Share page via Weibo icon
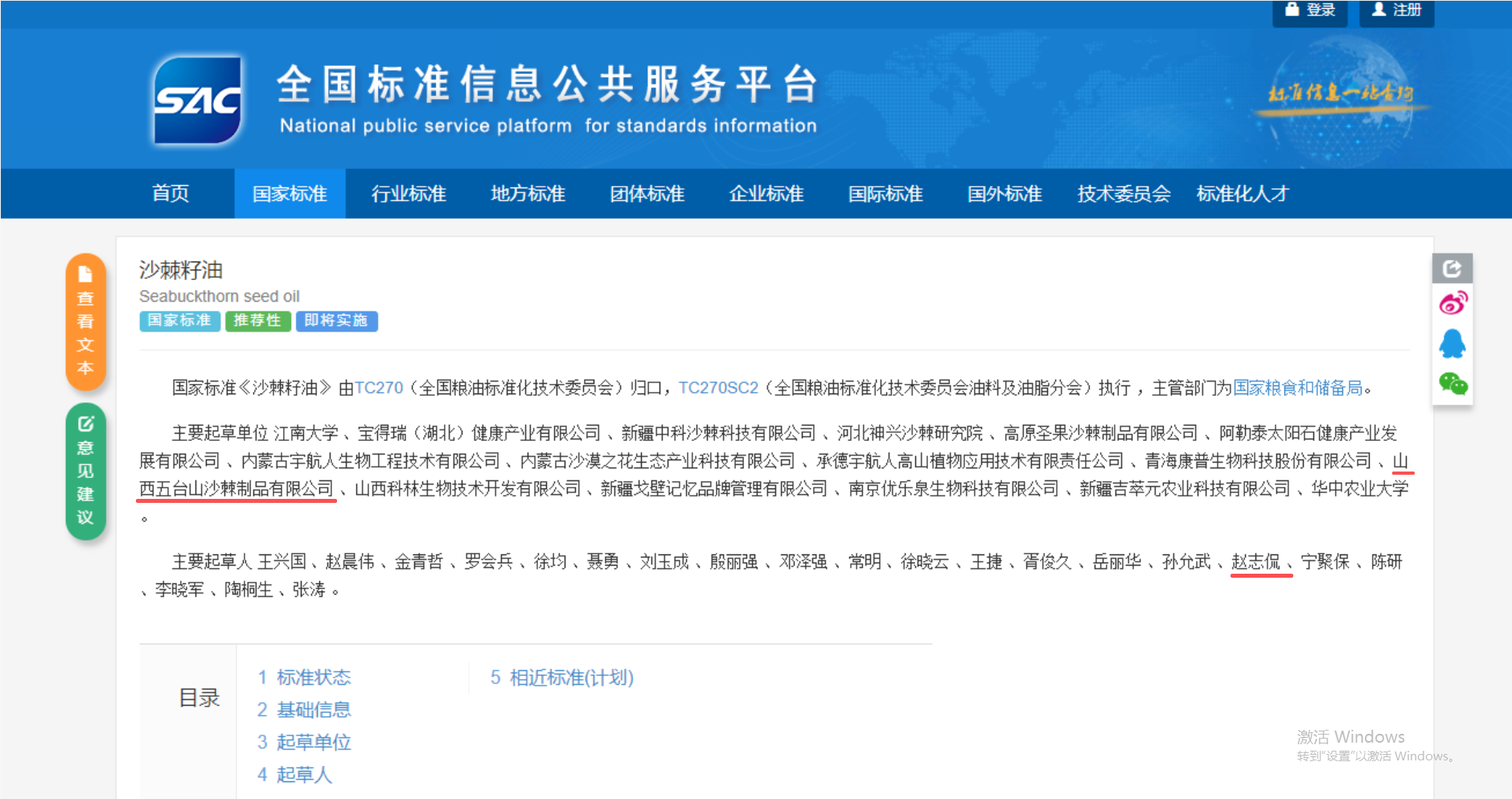The image size is (1512, 799). point(1452,304)
